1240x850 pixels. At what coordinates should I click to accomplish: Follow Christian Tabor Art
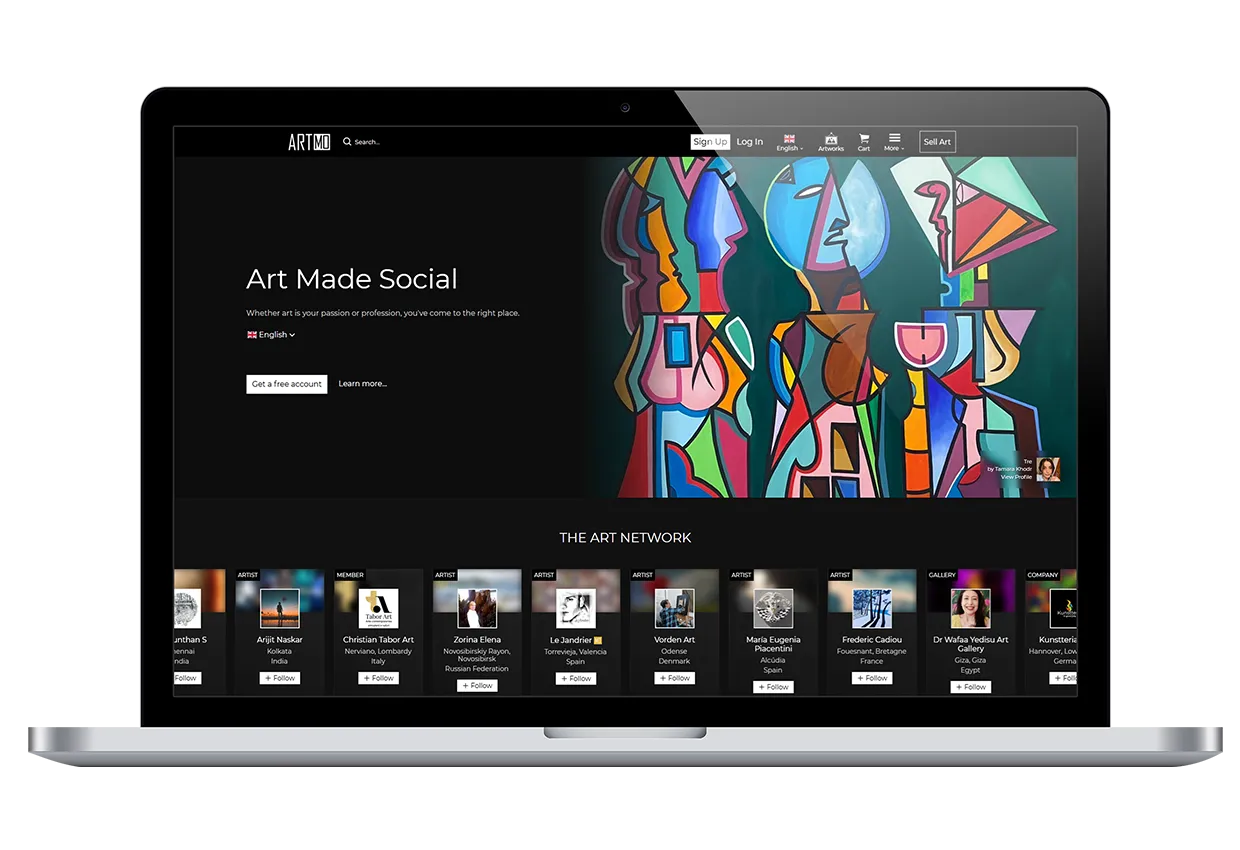tap(378, 678)
